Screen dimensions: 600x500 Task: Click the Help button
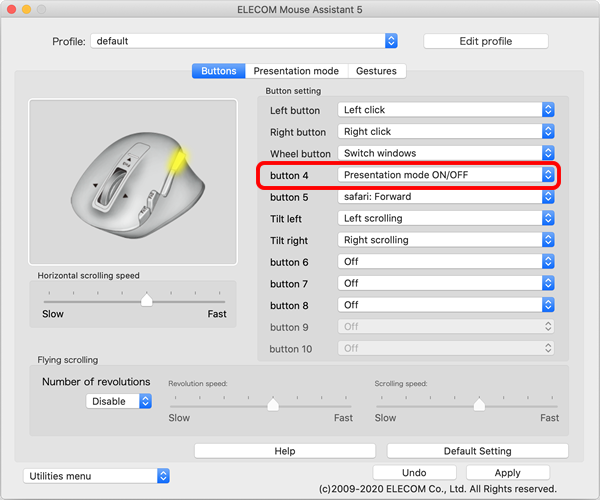click(x=285, y=451)
